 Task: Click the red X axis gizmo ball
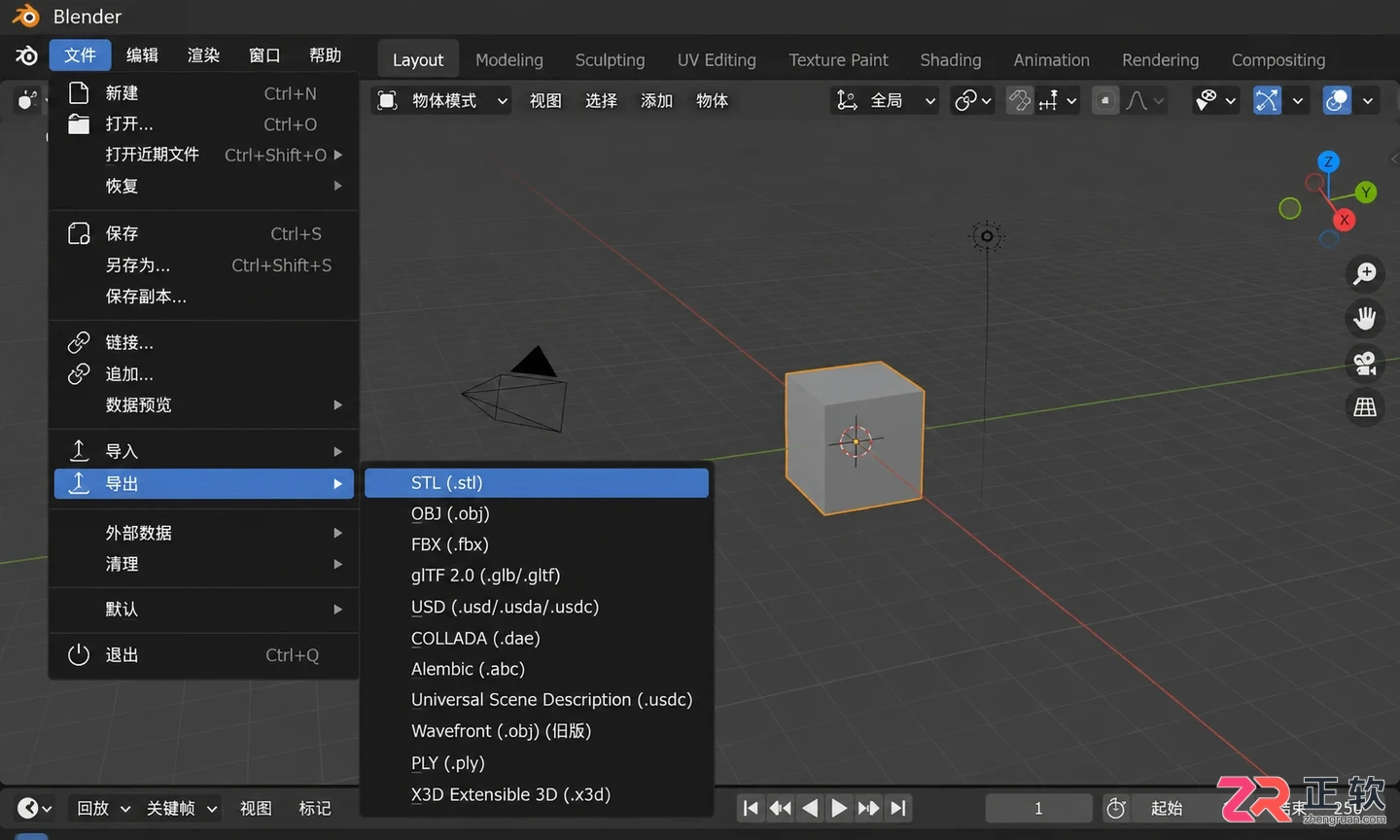tap(1345, 220)
